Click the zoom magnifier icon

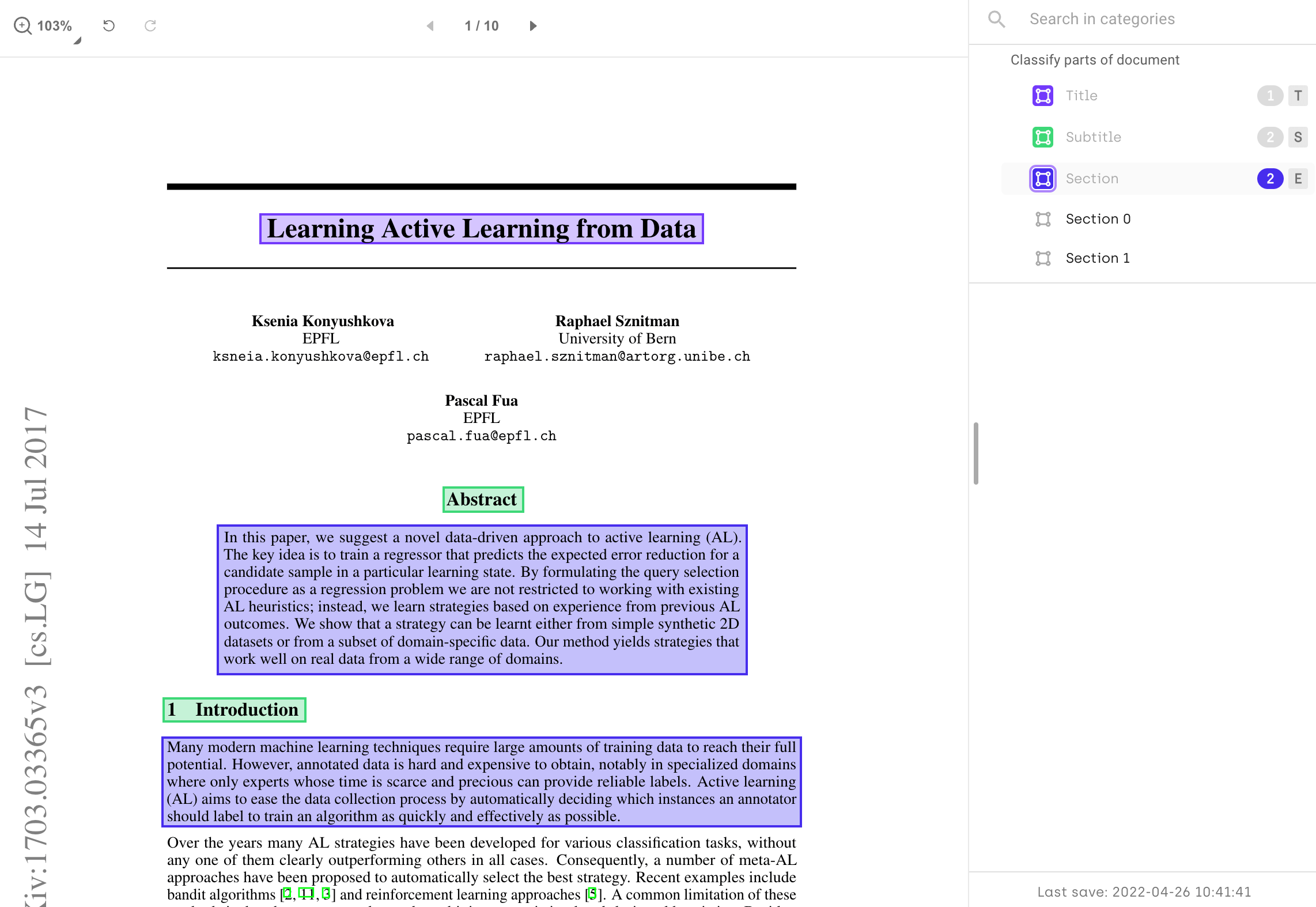point(22,26)
